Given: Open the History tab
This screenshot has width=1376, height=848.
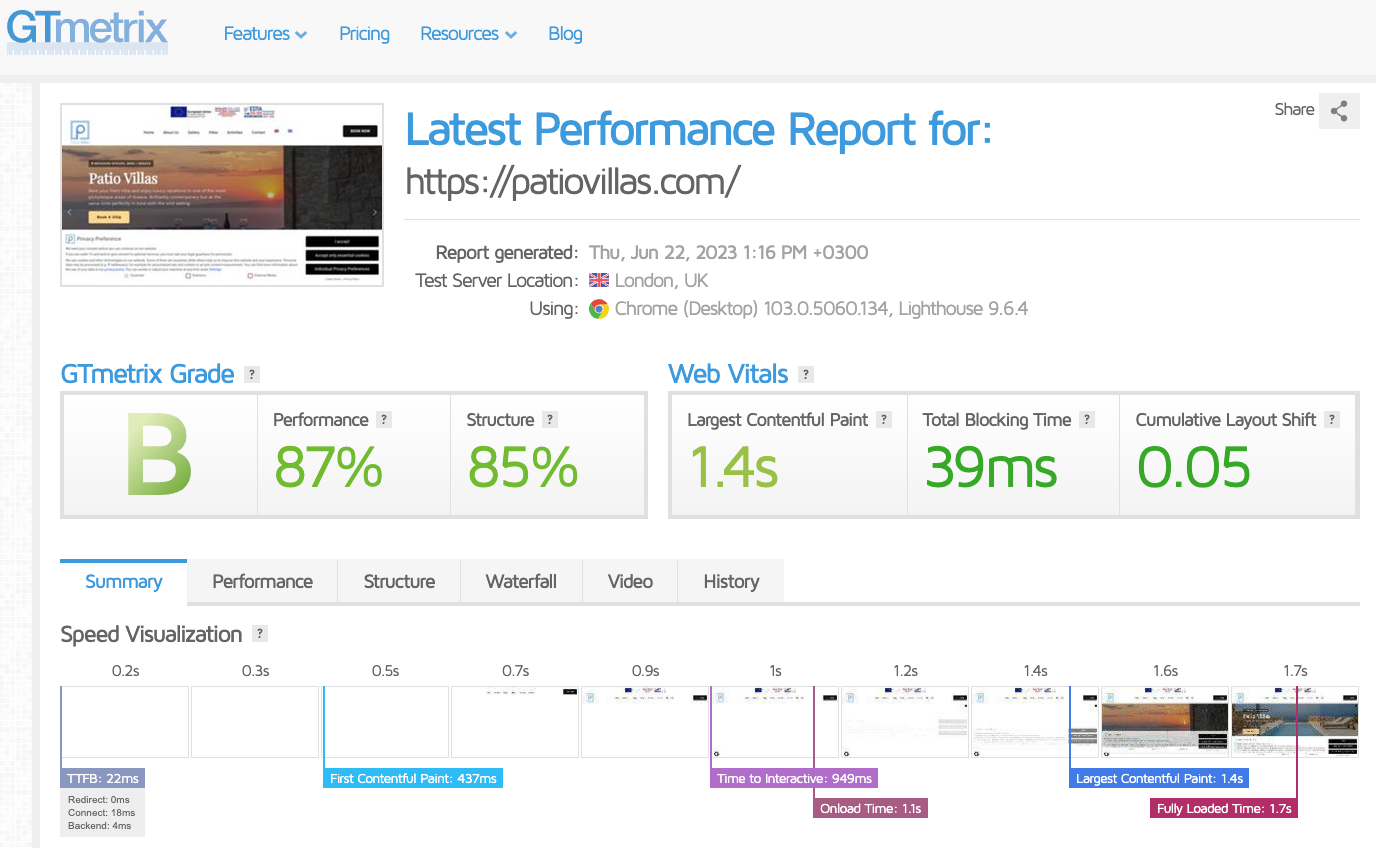Looking at the screenshot, I should click(x=731, y=582).
